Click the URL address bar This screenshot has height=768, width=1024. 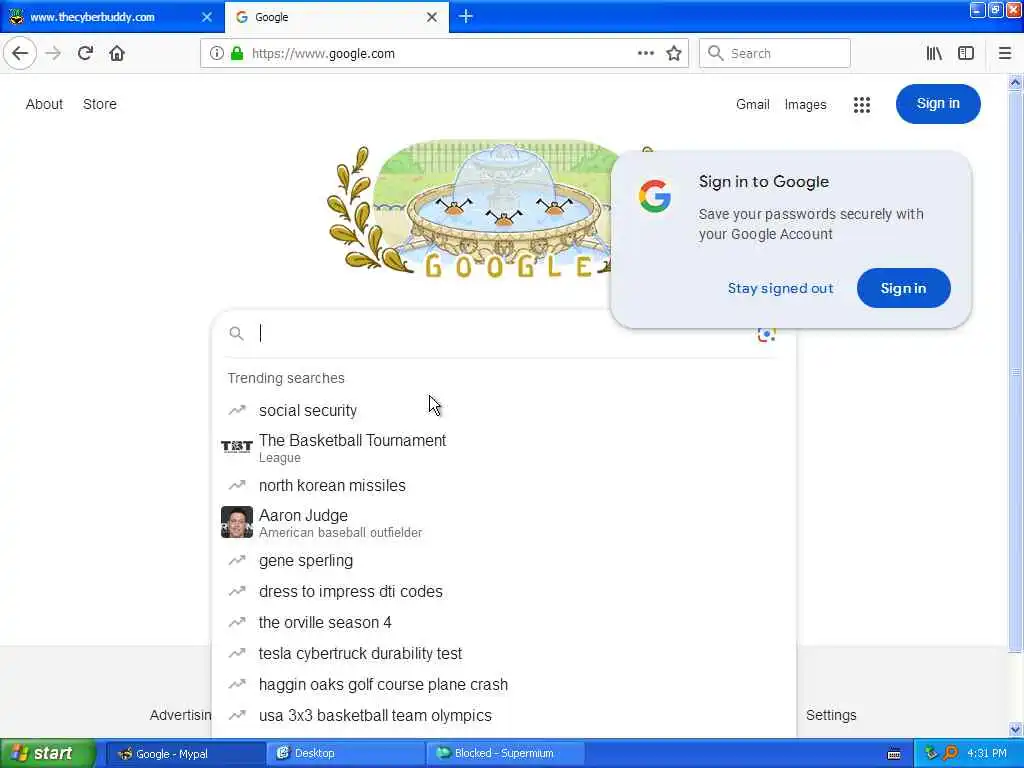click(x=443, y=54)
